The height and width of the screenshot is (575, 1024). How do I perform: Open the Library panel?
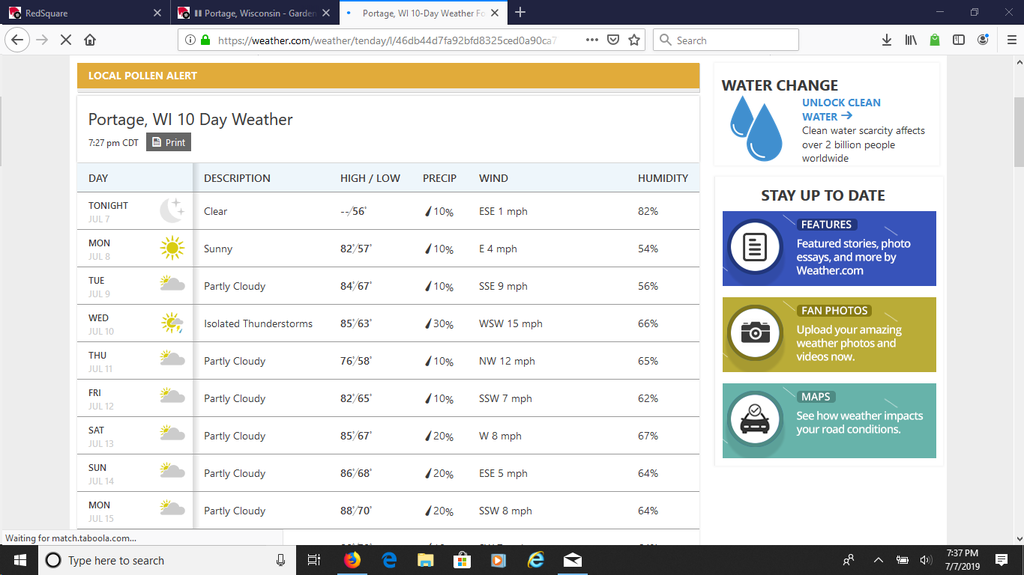point(910,40)
